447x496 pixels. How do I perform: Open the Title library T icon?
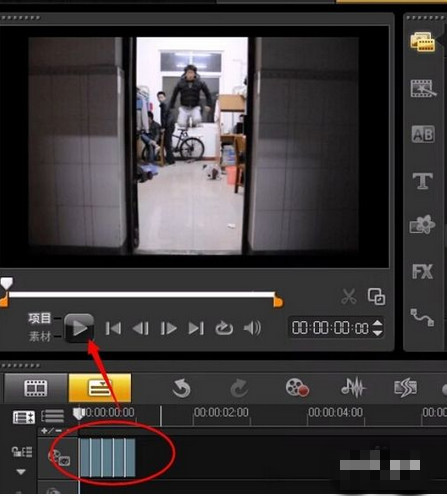423,181
